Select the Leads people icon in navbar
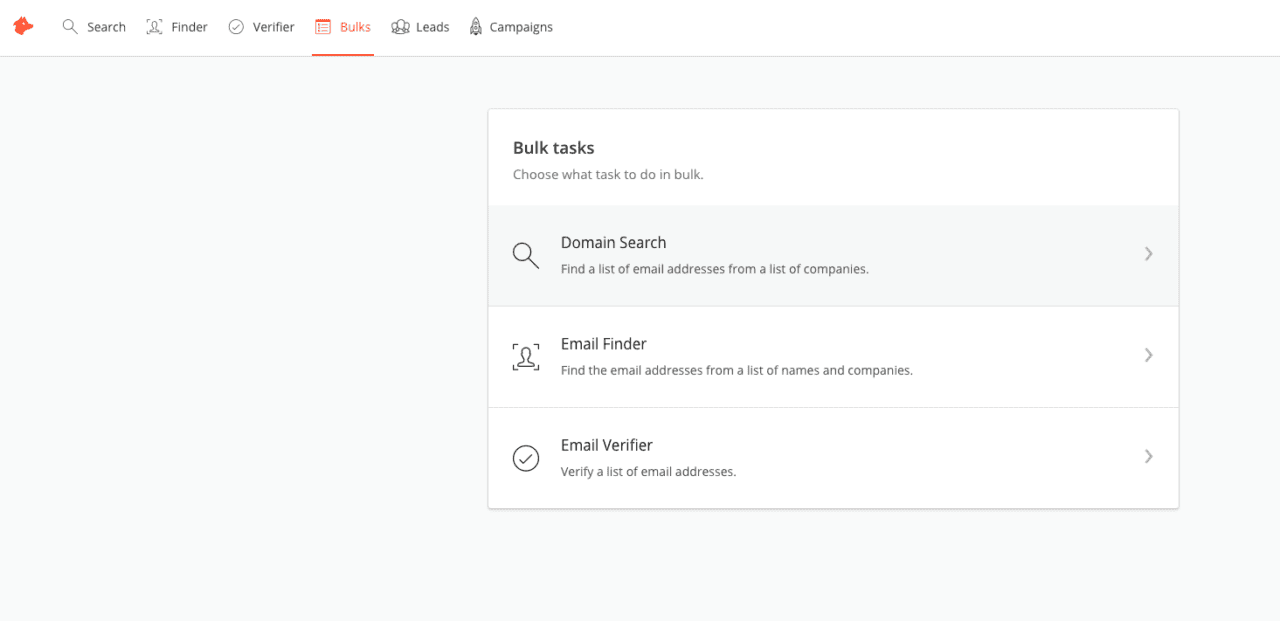Screen dimensions: 1280x621 399,27
